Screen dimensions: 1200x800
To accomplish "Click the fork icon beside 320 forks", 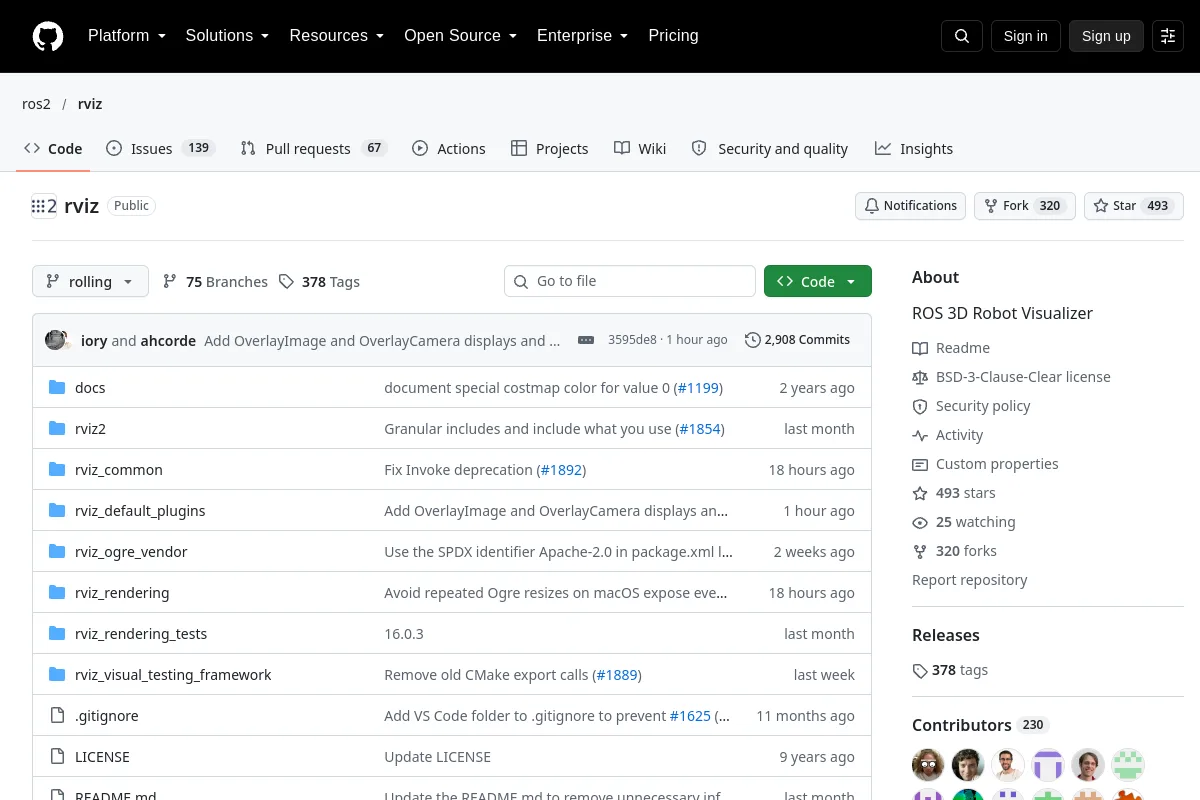I will pyautogui.click(x=920, y=551).
